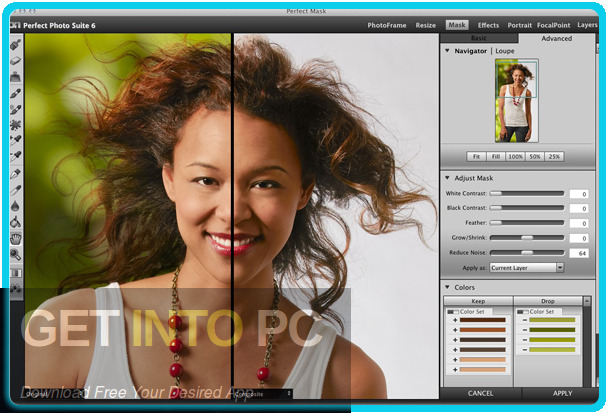Set zoom to 25%
Screen dimensions: 610x413
(x=554, y=156)
